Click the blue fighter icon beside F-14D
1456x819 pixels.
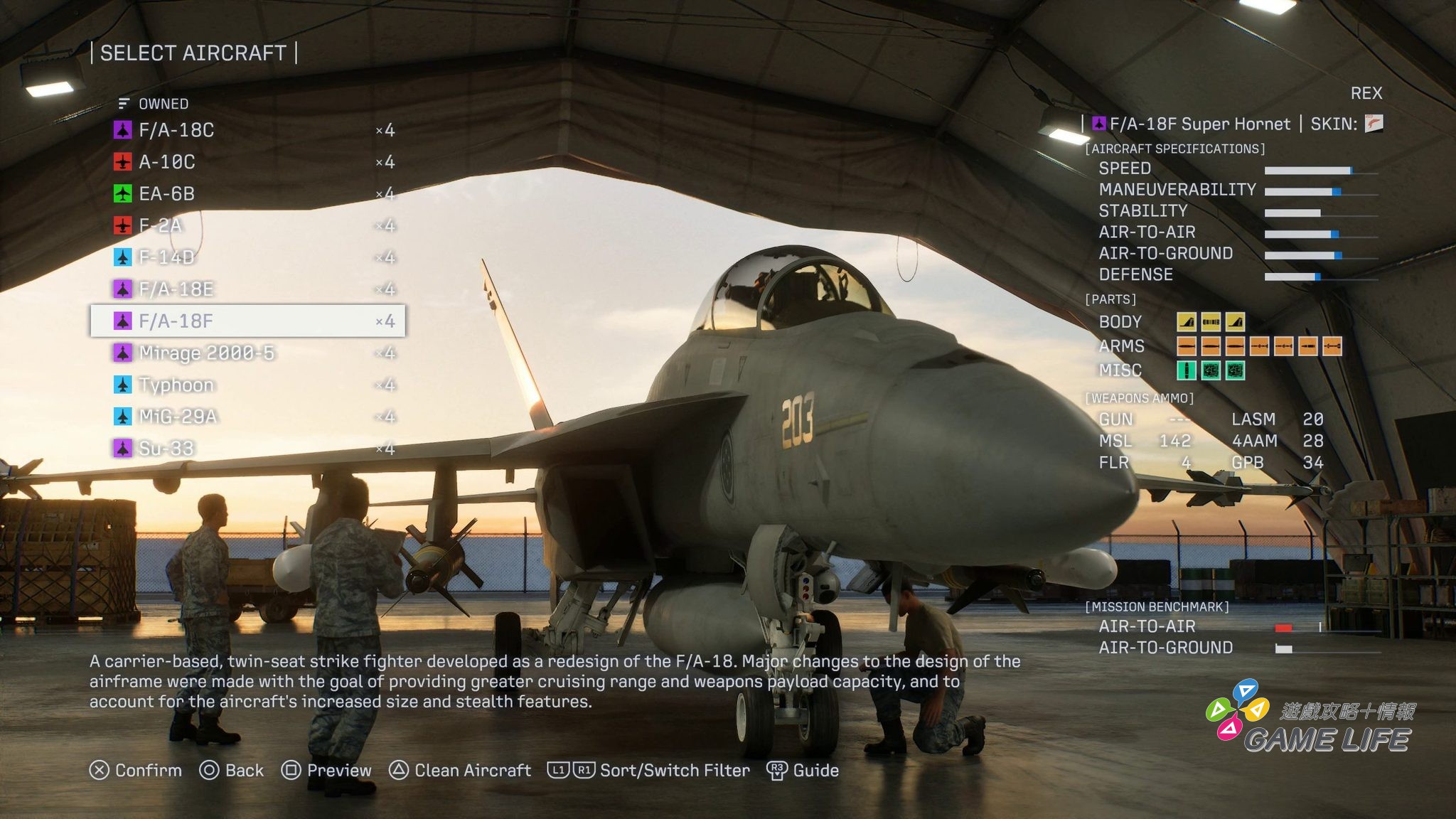point(123,257)
